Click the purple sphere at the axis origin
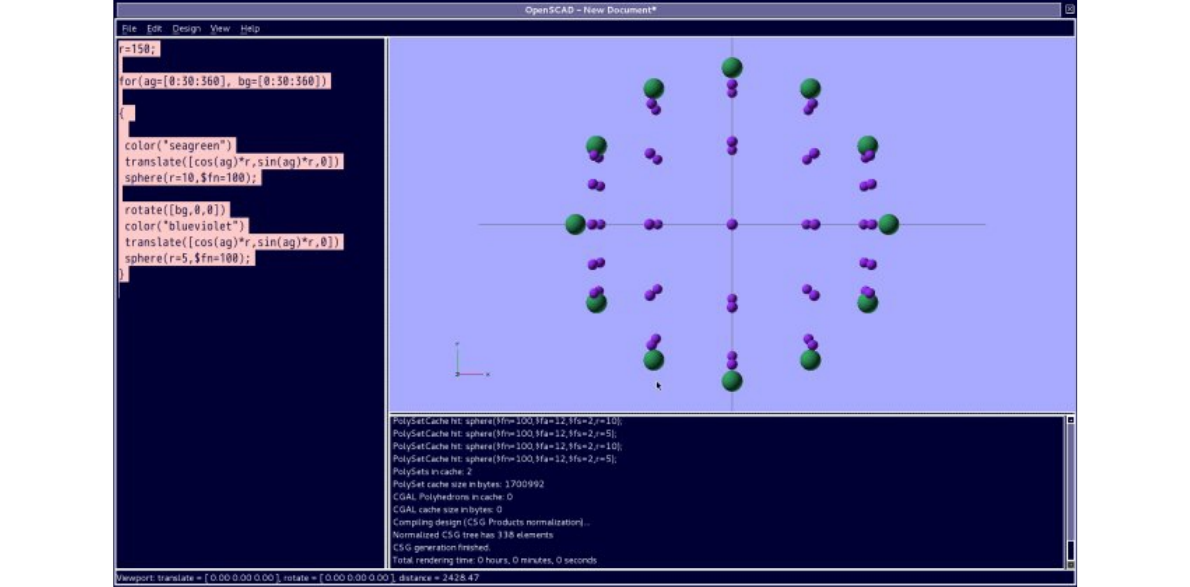Screen dimensions: 1190x587 [x=732, y=224]
